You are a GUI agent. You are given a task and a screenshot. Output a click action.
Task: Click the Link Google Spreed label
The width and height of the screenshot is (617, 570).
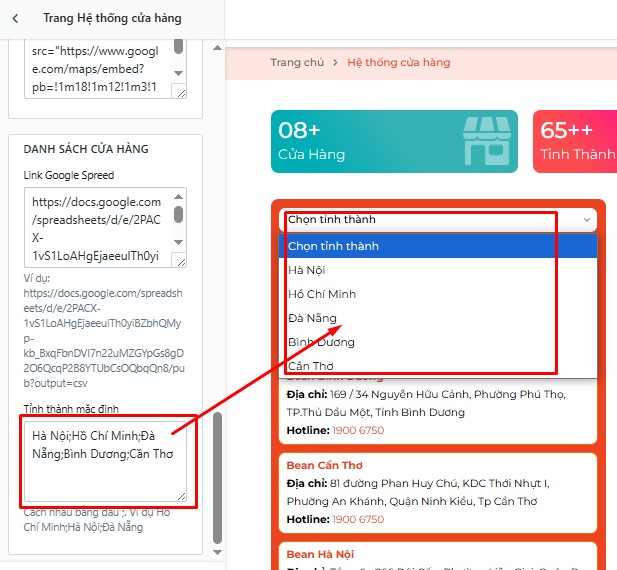[69, 175]
